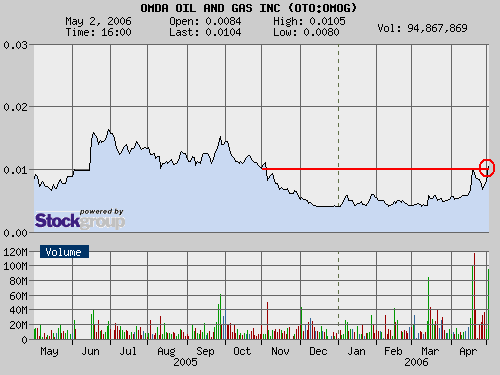Image resolution: width=500 pixels, height=375 pixels.
Task: Click the Vol: 94,867,869 text
Action: [422, 28]
